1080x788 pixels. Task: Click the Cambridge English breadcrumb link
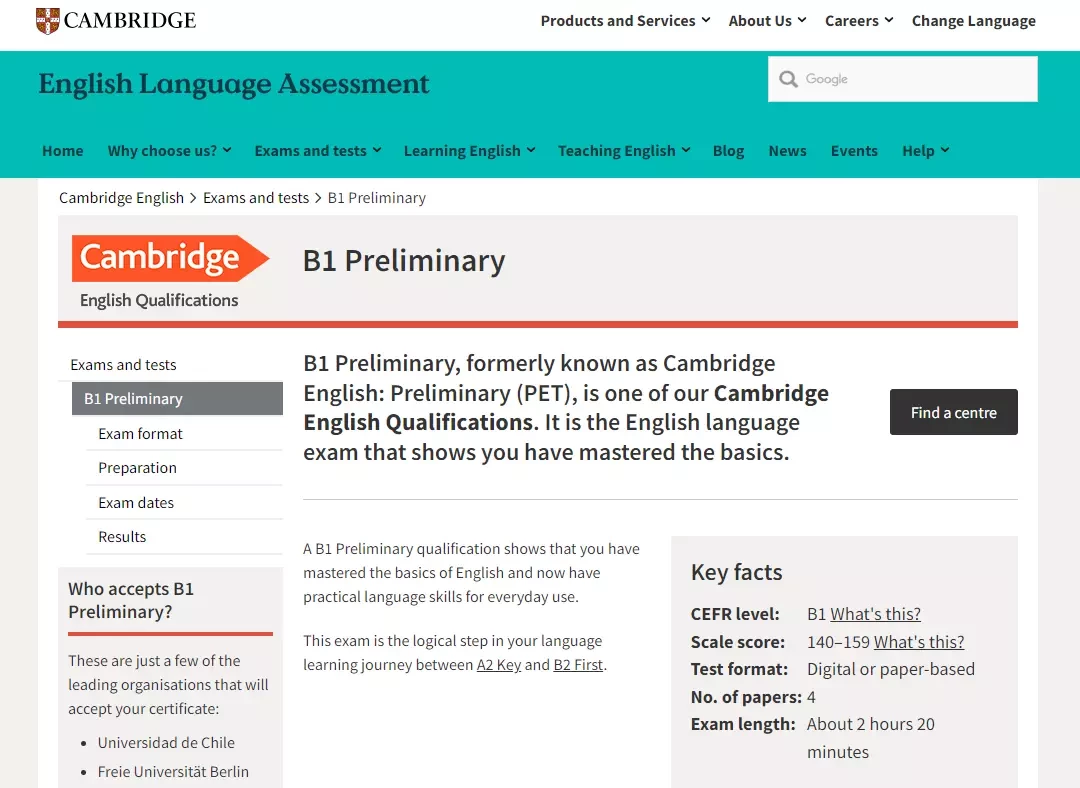(x=121, y=198)
